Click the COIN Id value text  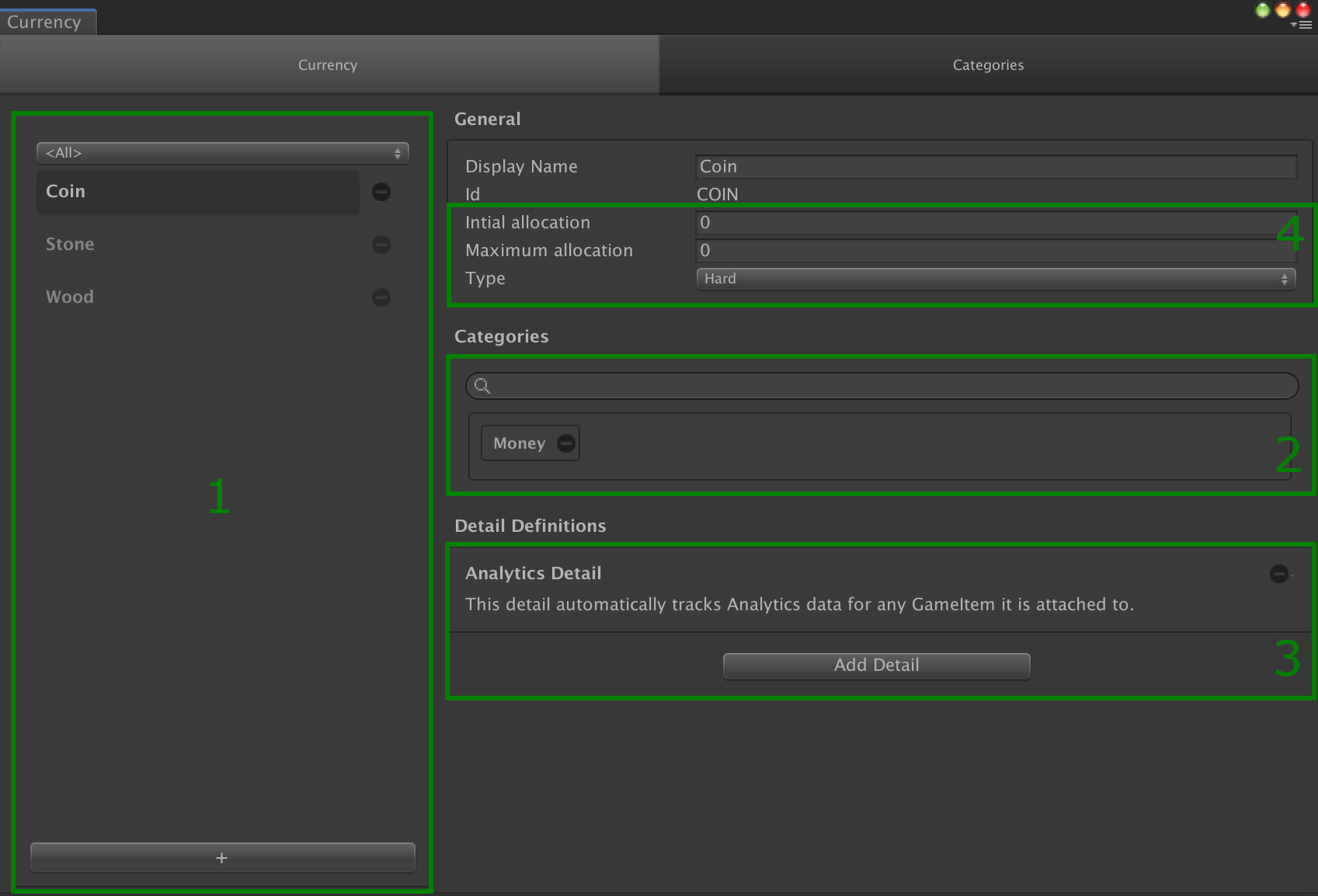point(718,195)
